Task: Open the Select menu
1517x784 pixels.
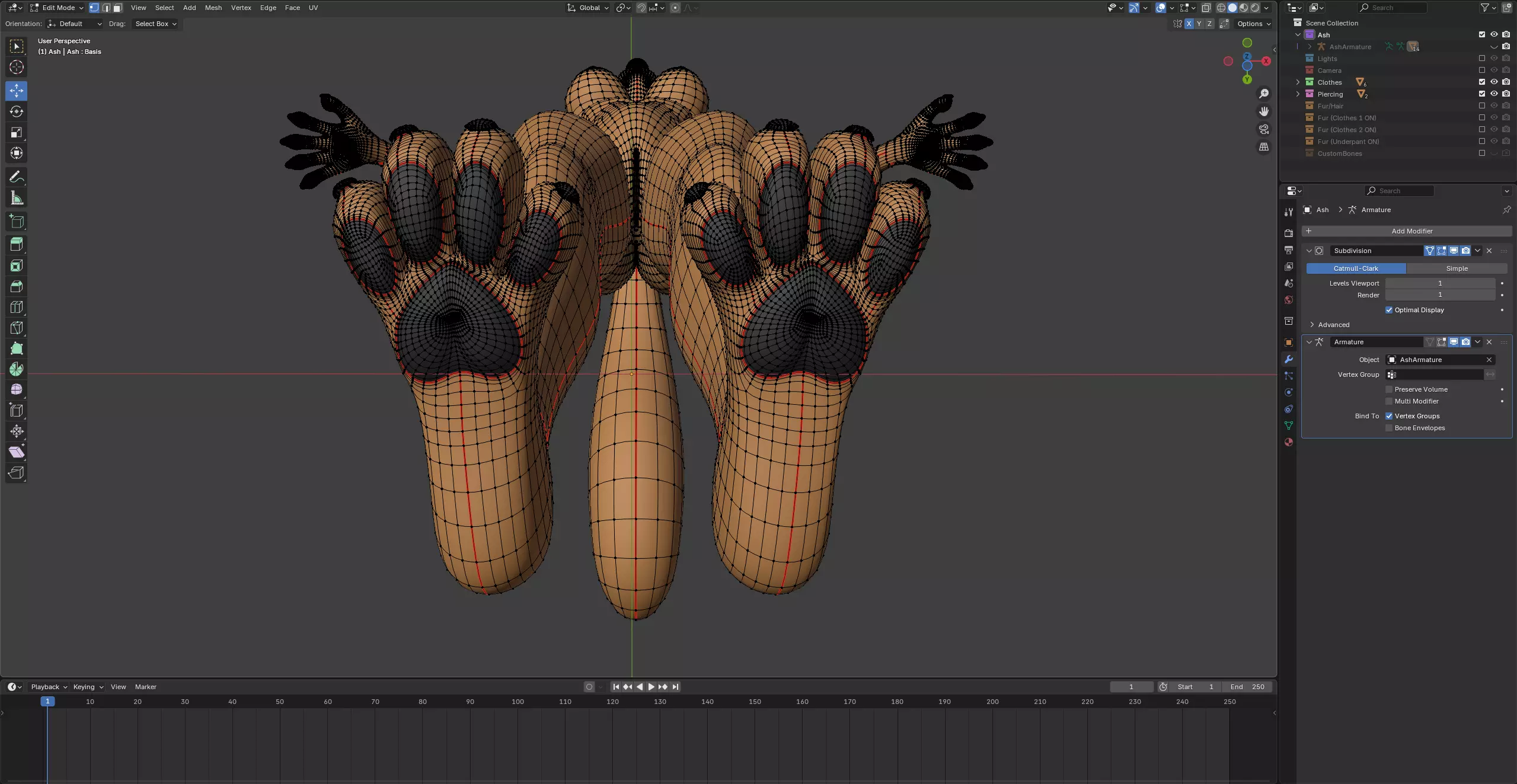Action: point(164,8)
